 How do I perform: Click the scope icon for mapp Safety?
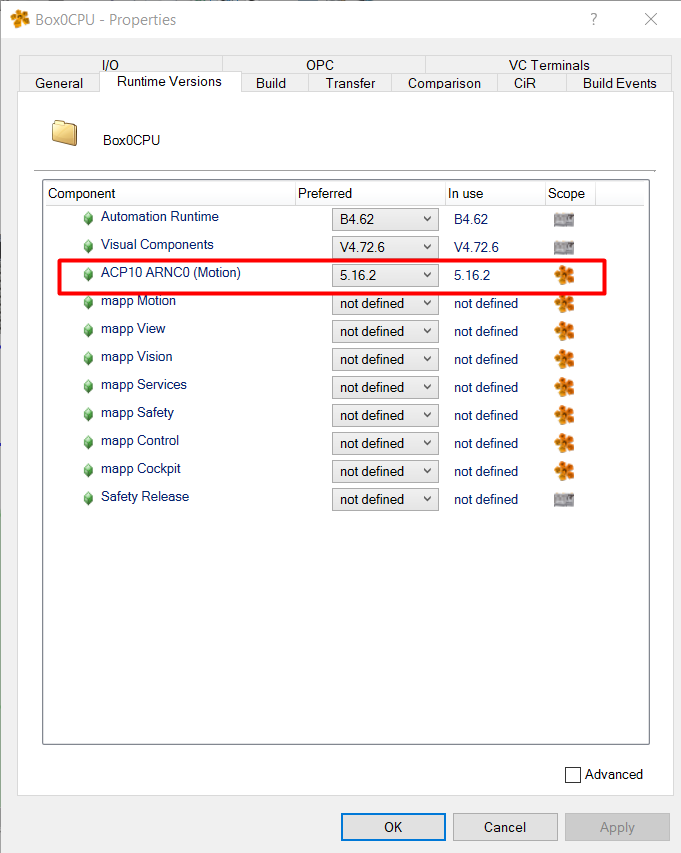(564, 416)
